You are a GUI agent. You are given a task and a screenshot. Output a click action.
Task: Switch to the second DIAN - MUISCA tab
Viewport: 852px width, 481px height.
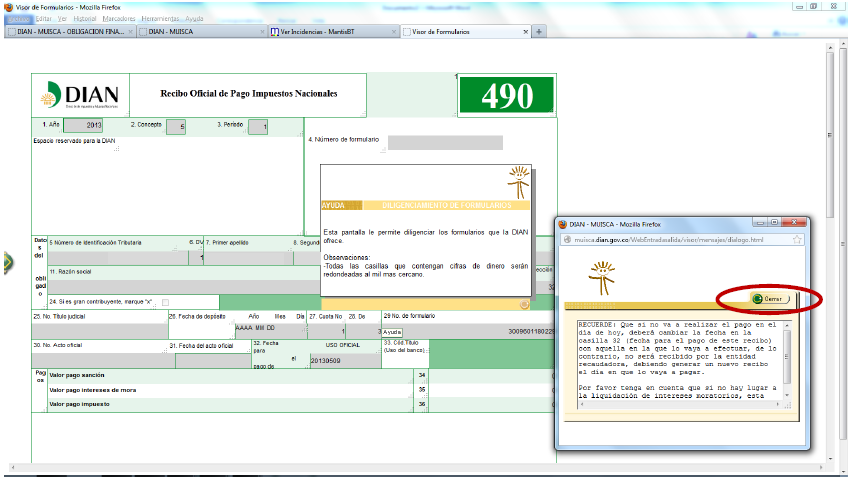pyautogui.click(x=202, y=32)
